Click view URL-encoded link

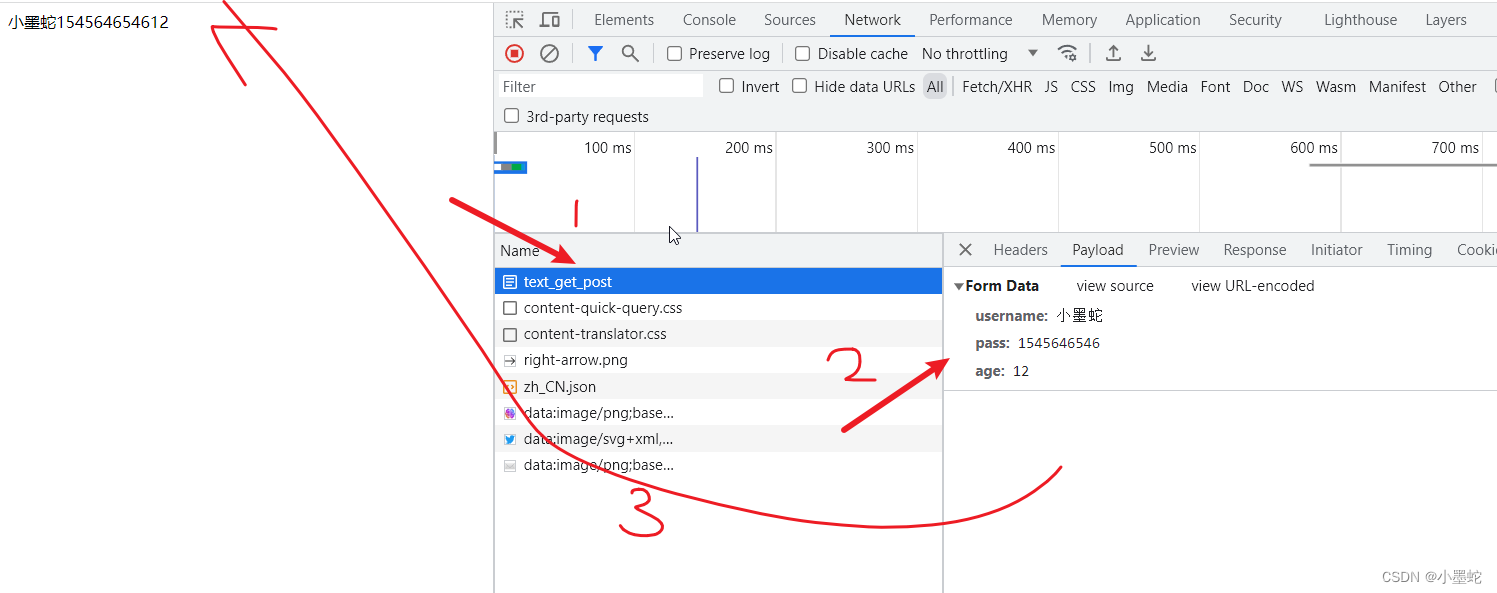[1253, 286]
